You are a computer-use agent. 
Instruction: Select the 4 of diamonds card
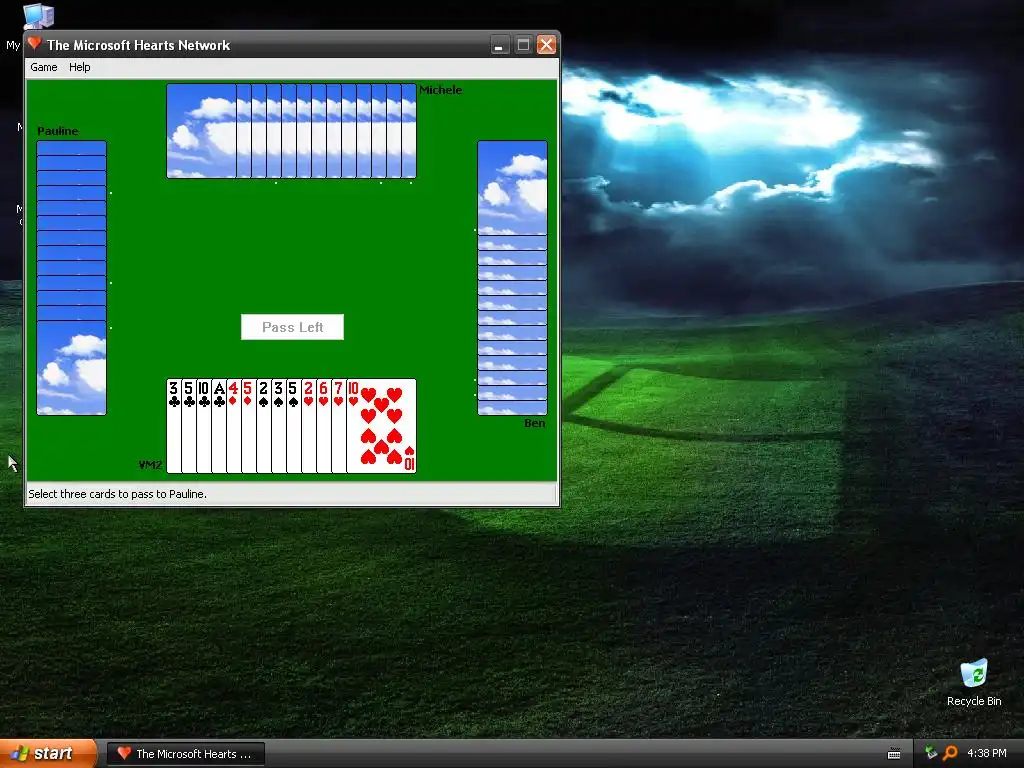pos(234,426)
